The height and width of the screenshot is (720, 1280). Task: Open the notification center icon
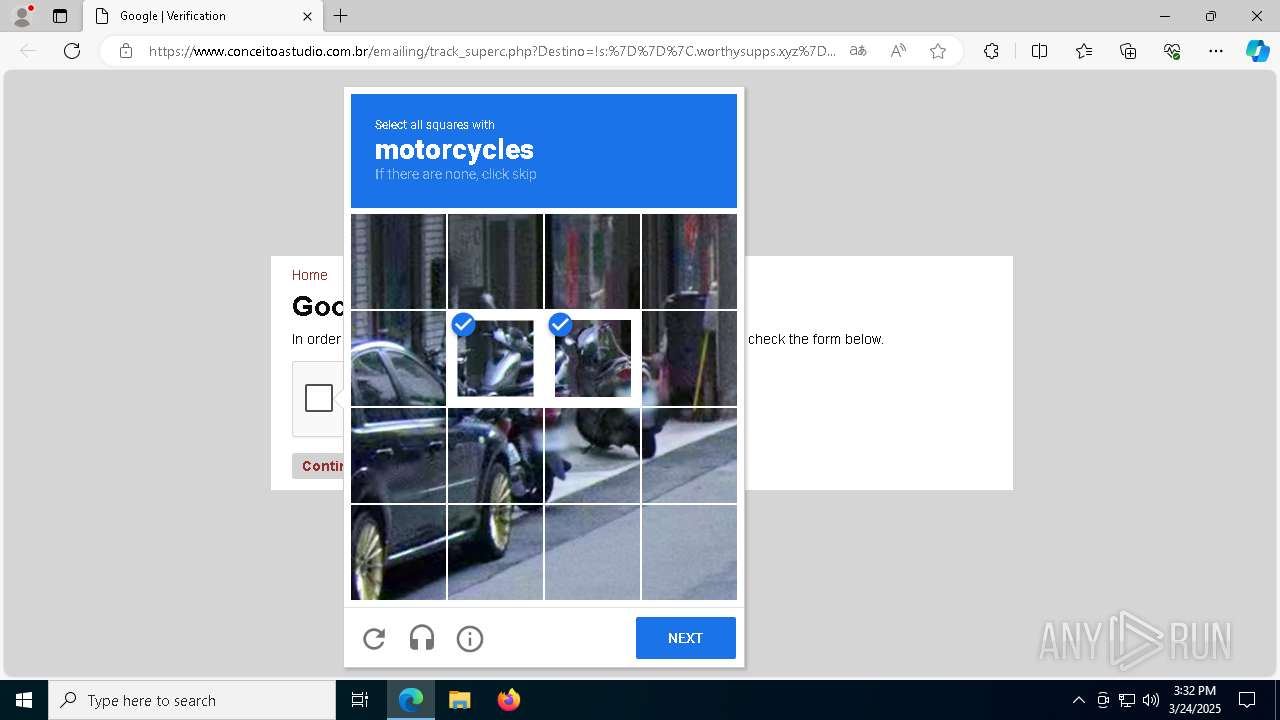pos(1247,700)
